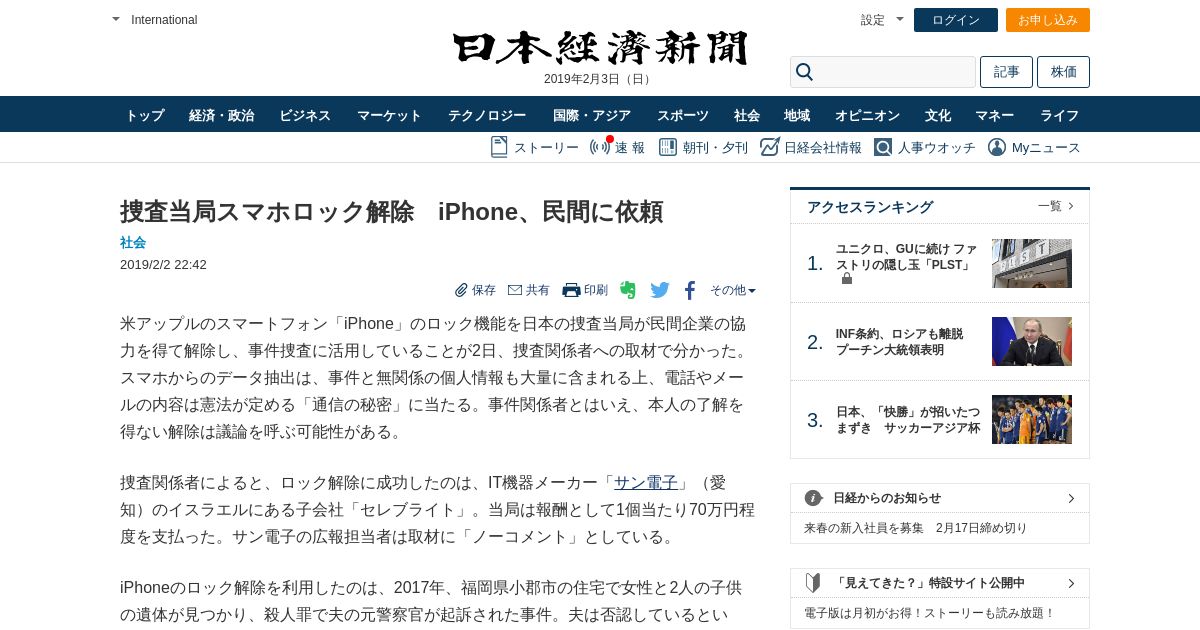Expand the 特設サイト公開中 chevron
The width and height of the screenshot is (1200, 630).
click(x=1071, y=582)
